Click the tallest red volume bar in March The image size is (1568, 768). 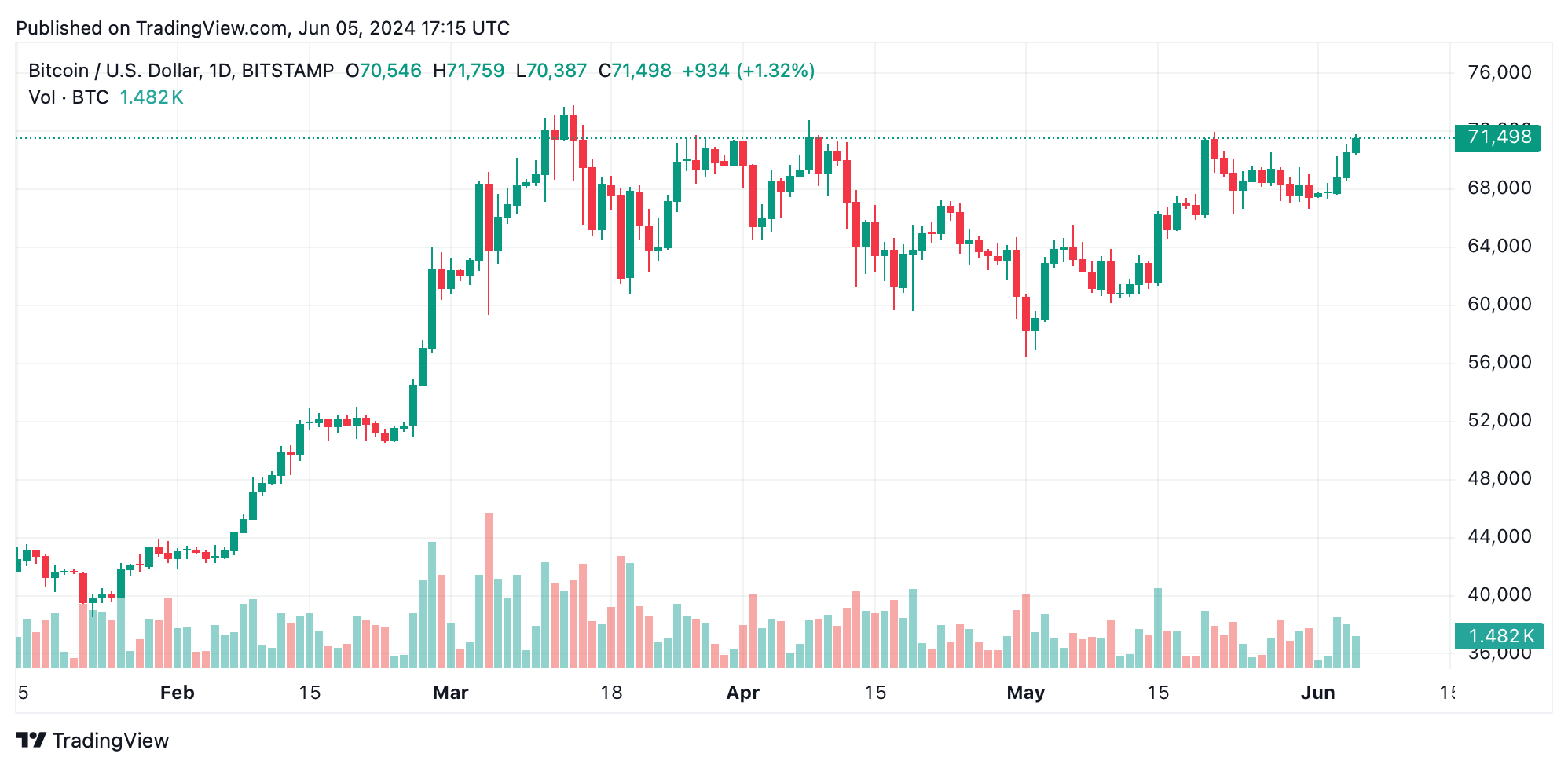(x=489, y=591)
